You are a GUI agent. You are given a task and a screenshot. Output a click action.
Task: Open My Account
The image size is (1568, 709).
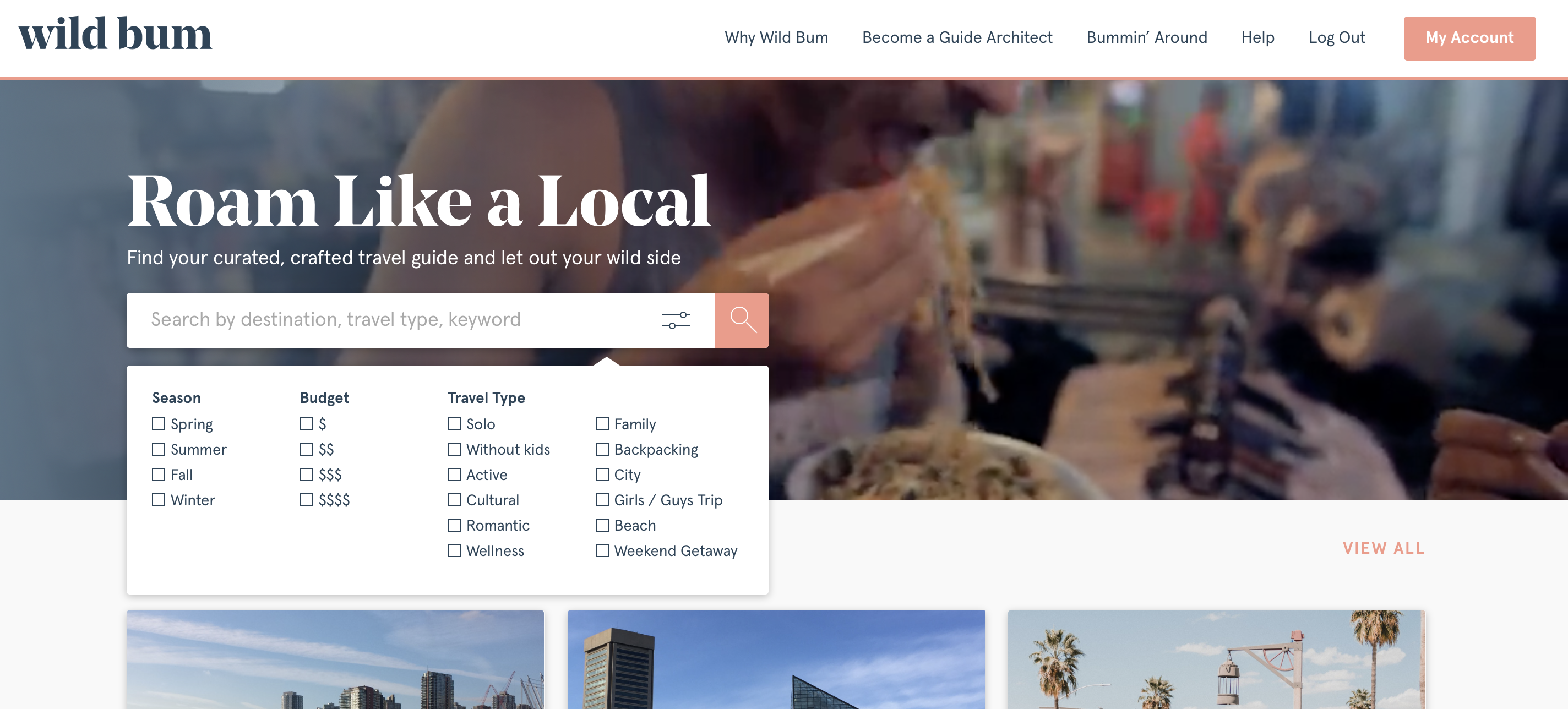(x=1469, y=39)
